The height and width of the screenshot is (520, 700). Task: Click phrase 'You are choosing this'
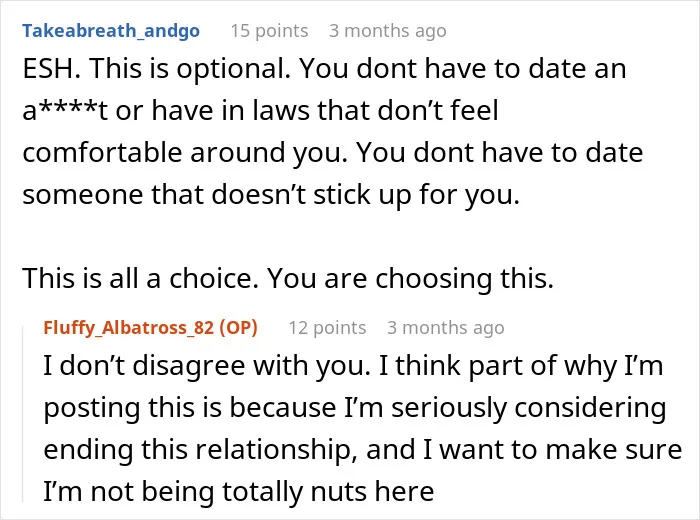410,278
